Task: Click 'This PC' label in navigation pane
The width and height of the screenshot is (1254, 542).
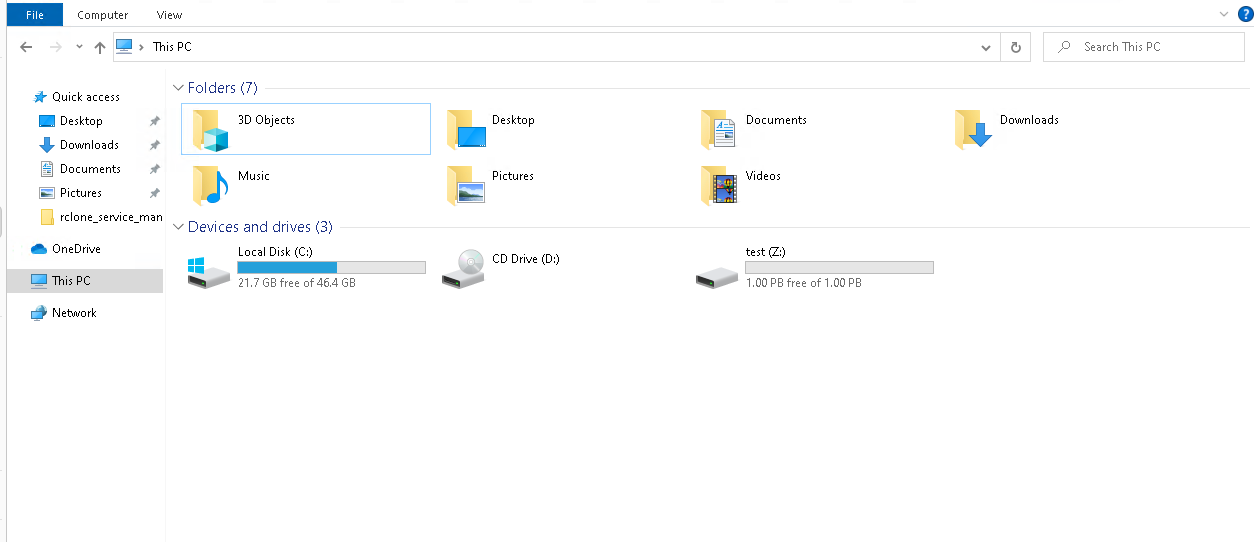Action: tap(71, 281)
